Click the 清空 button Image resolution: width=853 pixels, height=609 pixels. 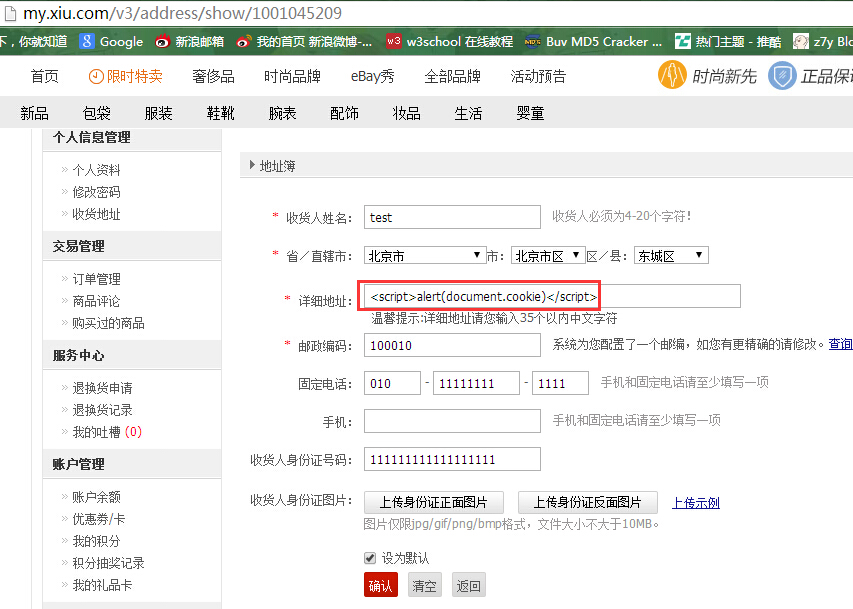coord(424,586)
